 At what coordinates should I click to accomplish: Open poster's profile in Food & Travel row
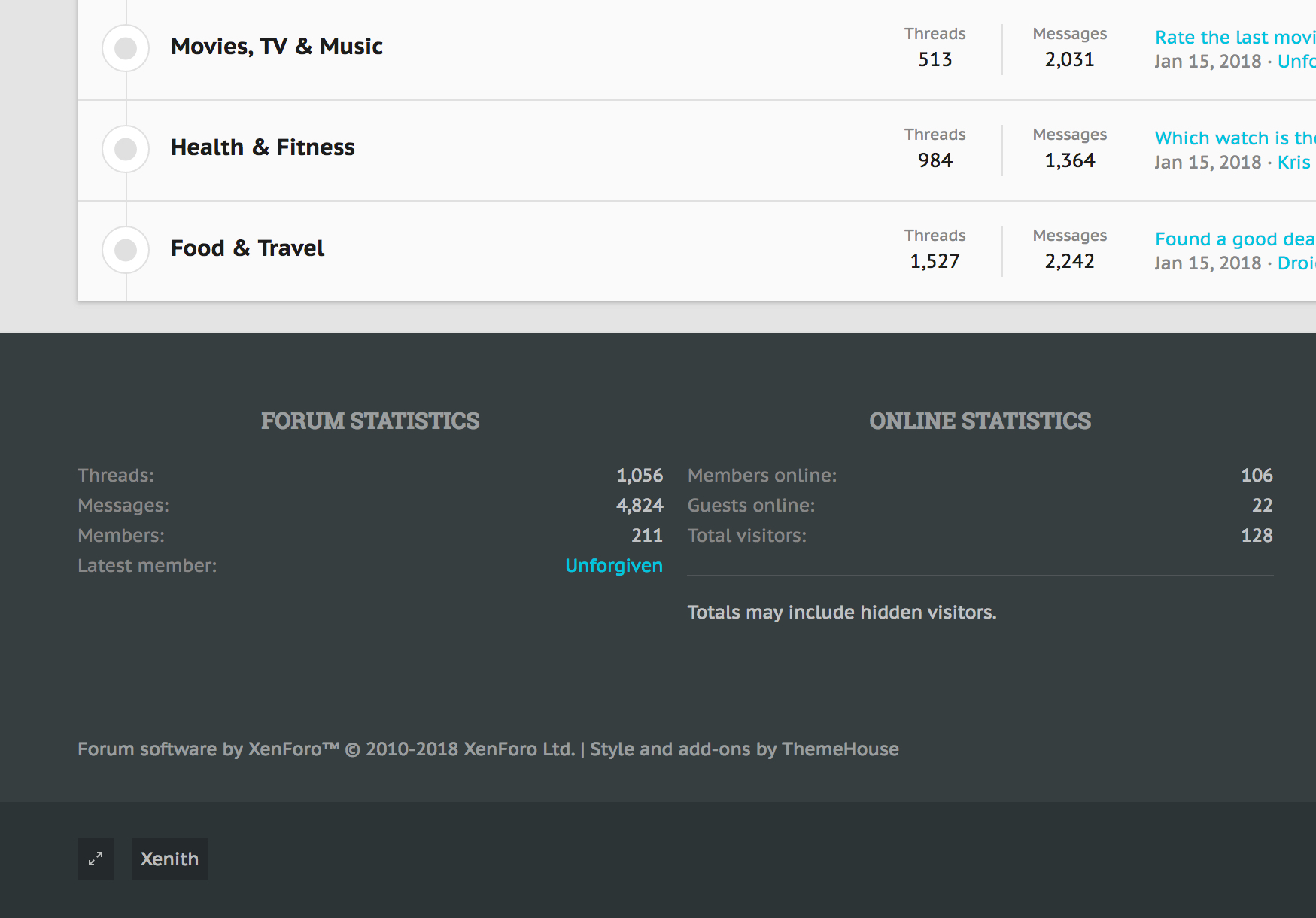(x=1296, y=263)
